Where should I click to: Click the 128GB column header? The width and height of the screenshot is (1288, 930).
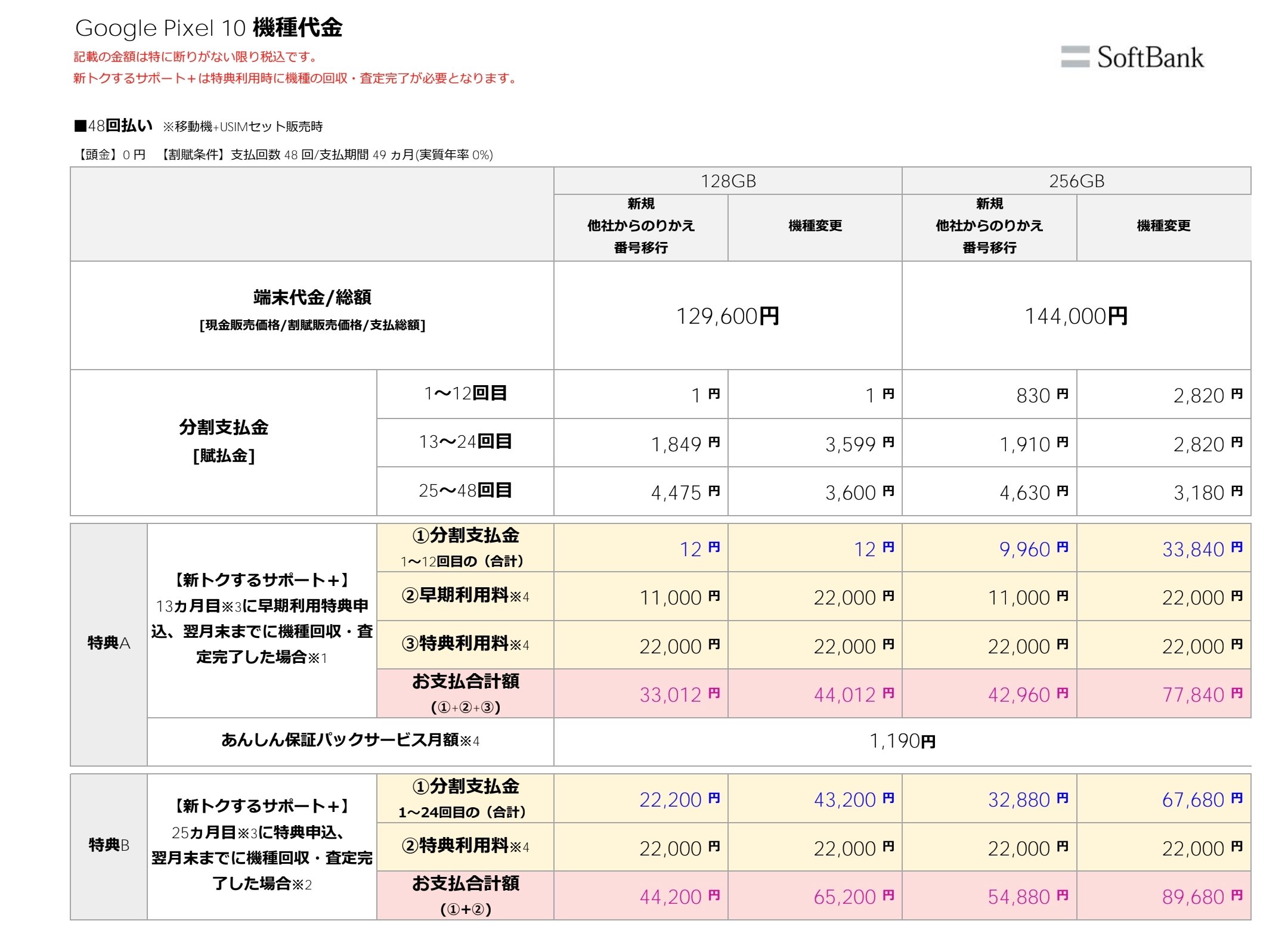[727, 181]
